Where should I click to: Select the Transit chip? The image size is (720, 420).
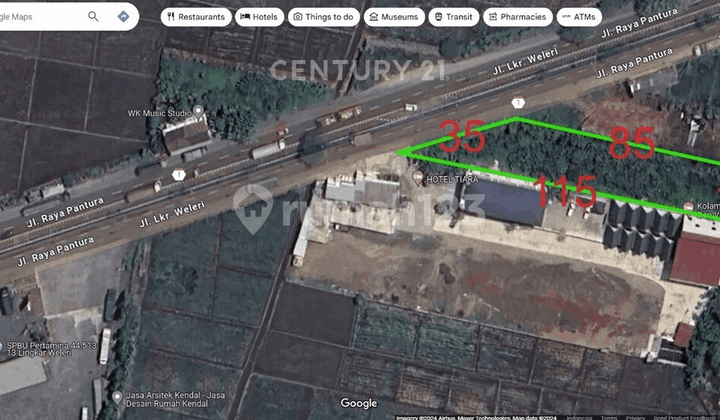coord(454,17)
